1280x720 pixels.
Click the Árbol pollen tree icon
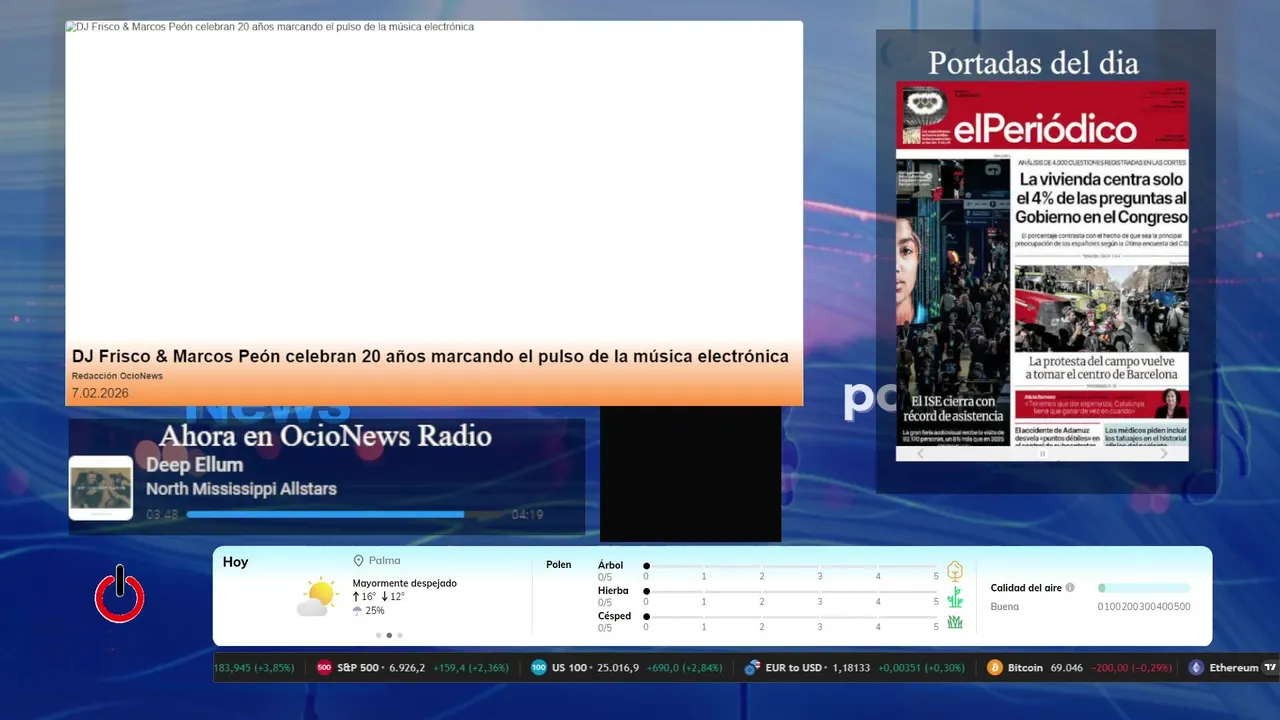click(955, 571)
